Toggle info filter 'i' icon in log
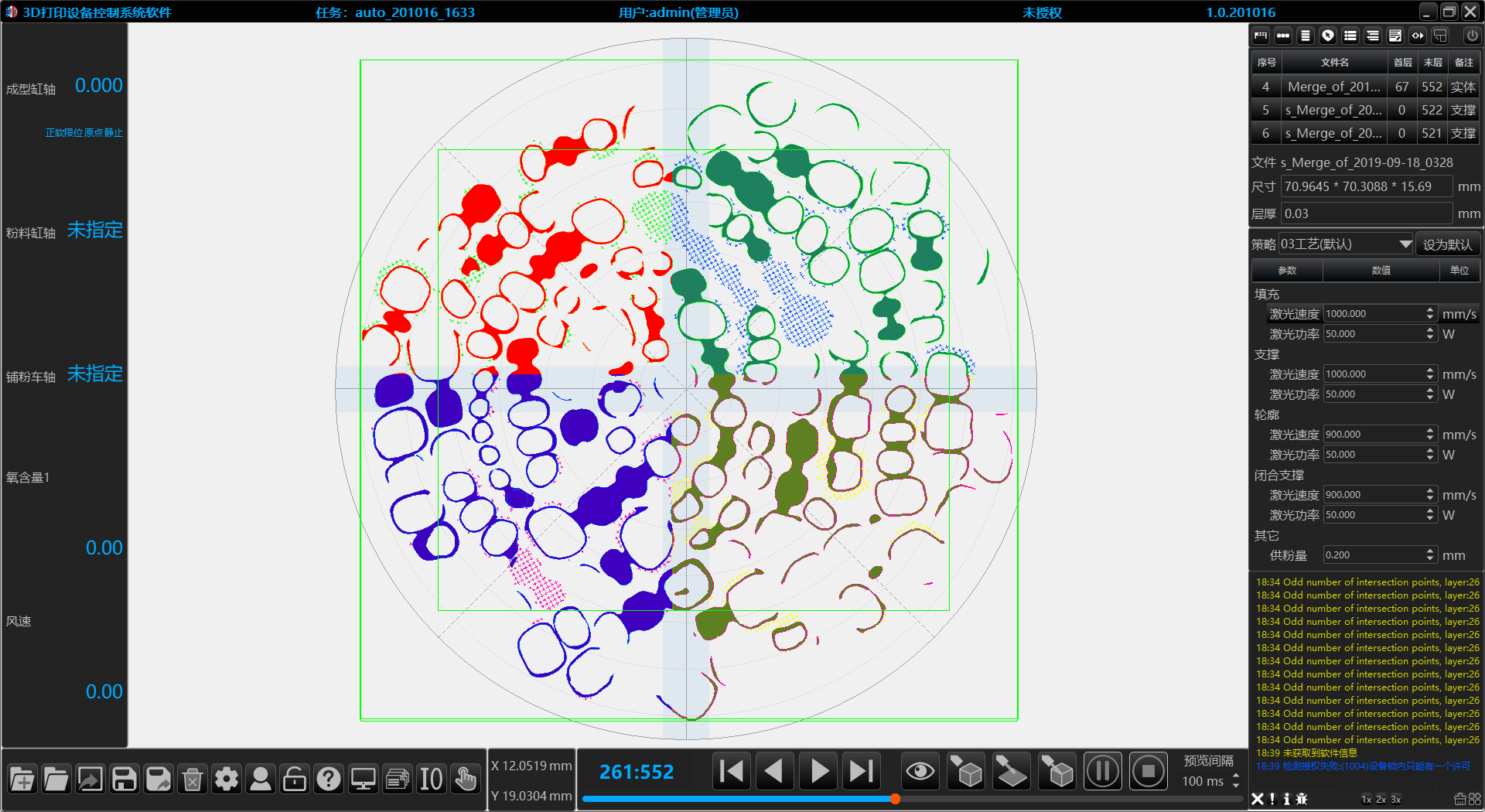This screenshot has width=1485, height=812. click(x=1286, y=799)
